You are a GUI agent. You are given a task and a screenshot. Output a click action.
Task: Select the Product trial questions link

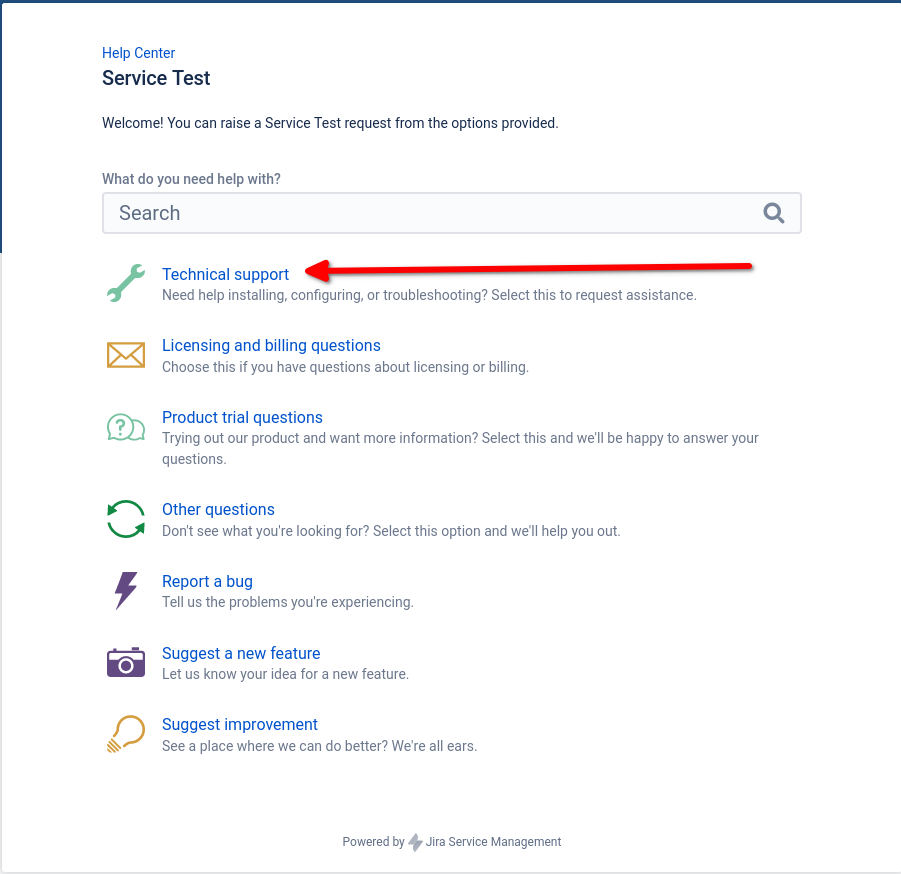point(242,417)
